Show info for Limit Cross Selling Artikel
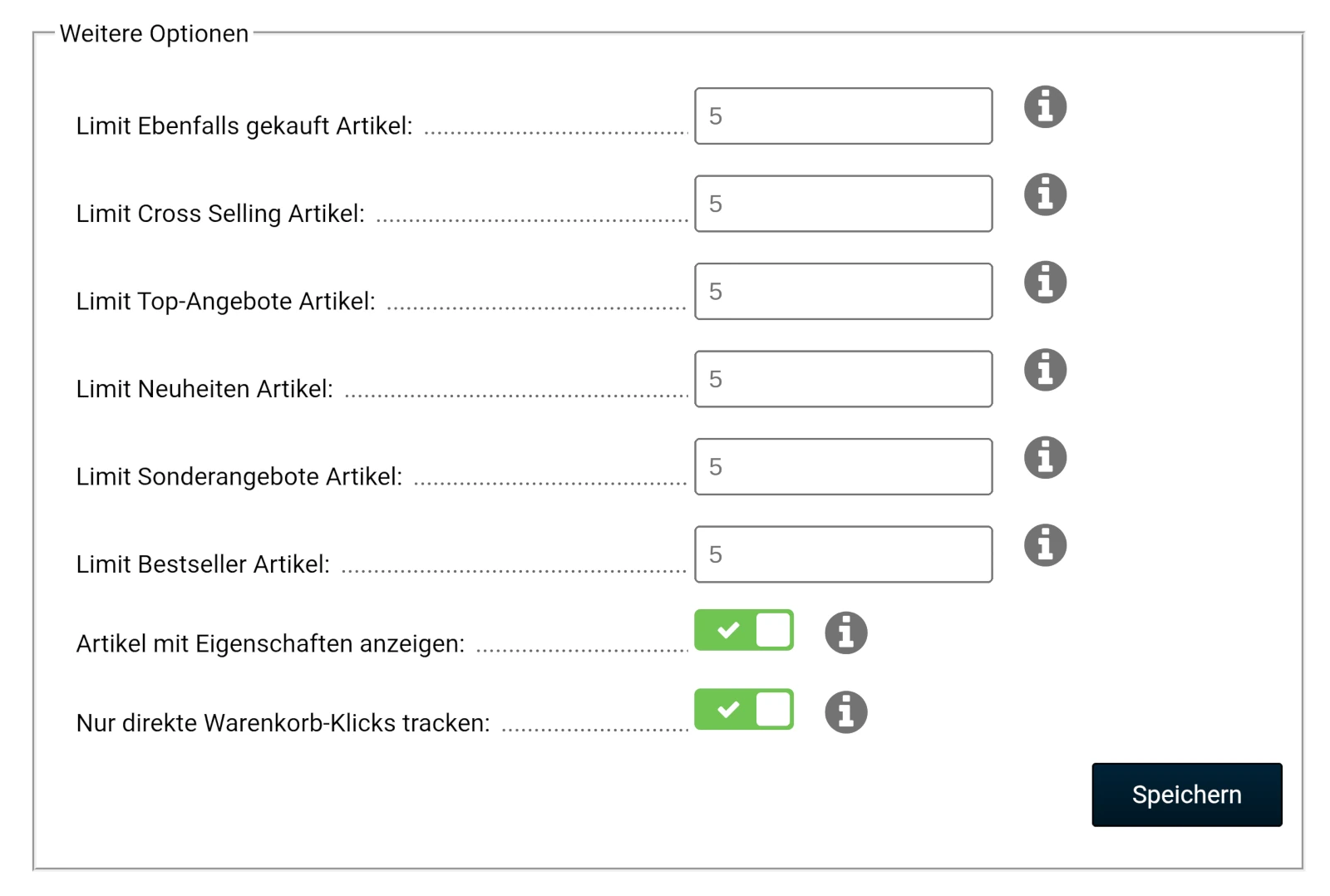Screen dimensions: 1330x896 pos(1045,194)
